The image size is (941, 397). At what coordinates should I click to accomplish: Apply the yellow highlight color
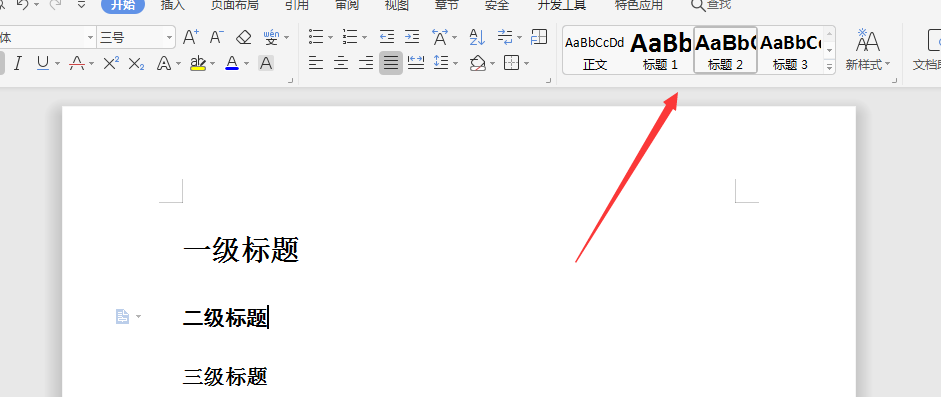pyautogui.click(x=198, y=63)
